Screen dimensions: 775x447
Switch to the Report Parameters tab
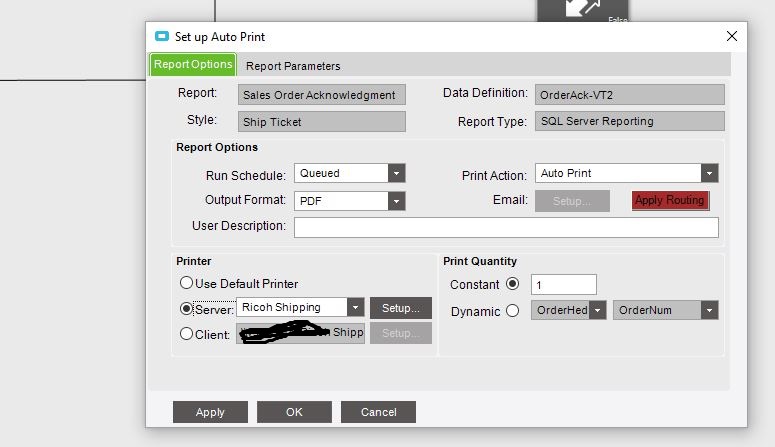pyautogui.click(x=293, y=66)
